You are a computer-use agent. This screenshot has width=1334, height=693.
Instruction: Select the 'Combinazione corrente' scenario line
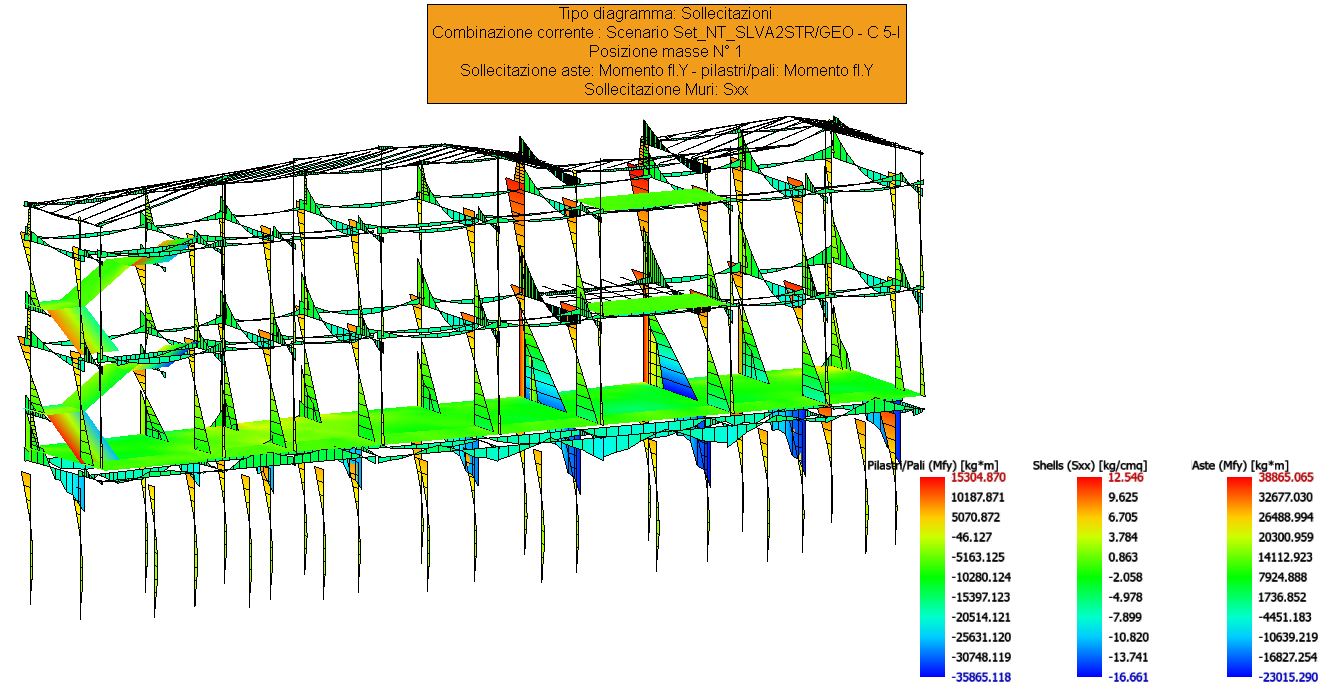pos(667,33)
